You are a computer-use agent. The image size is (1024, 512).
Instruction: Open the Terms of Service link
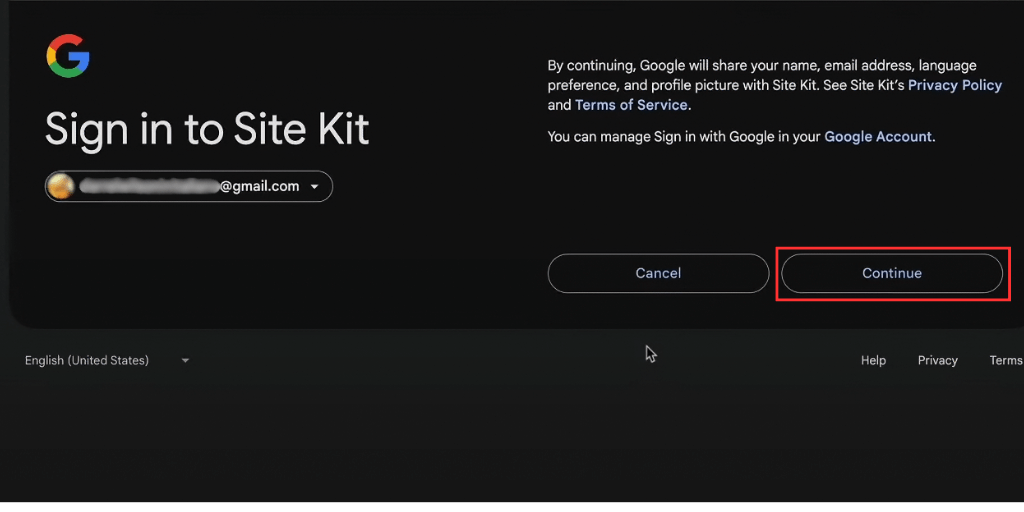[631, 104]
